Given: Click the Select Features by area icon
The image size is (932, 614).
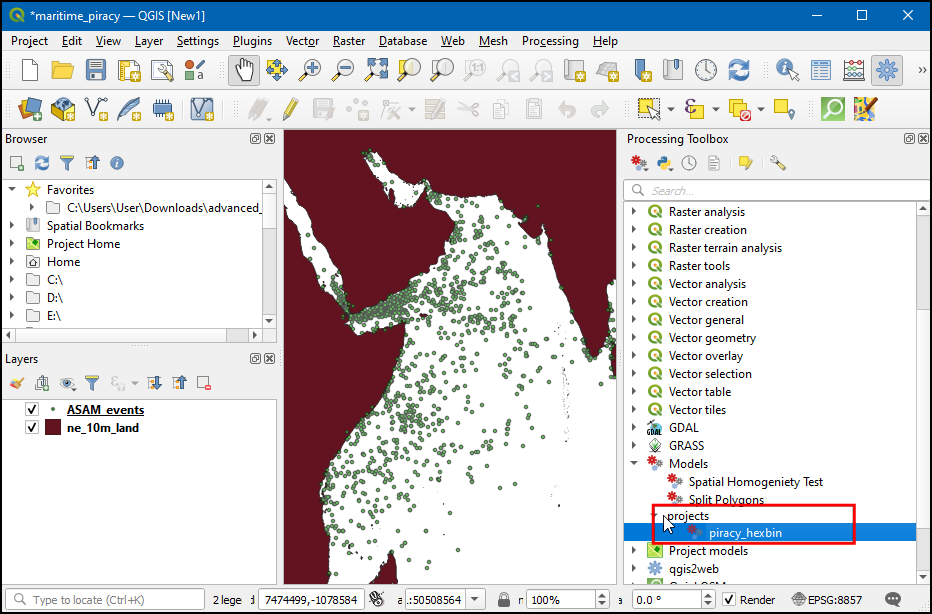Looking at the screenshot, I should pyautogui.click(x=648, y=109).
